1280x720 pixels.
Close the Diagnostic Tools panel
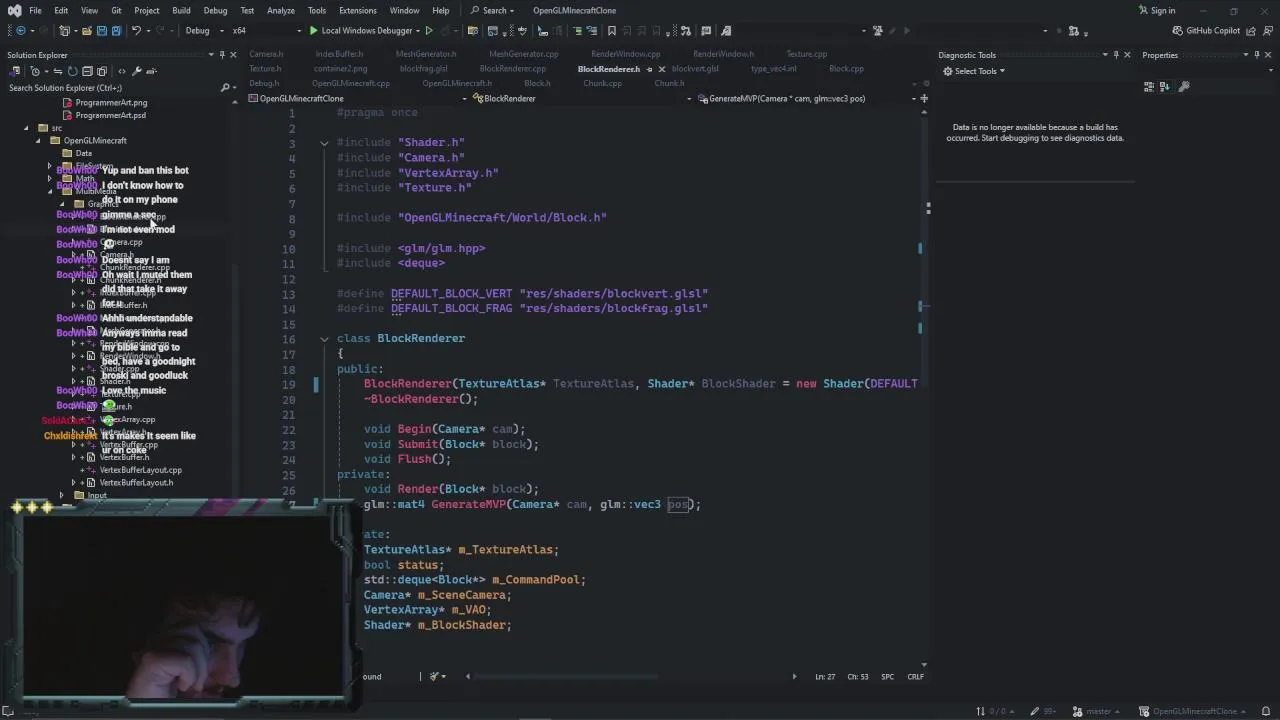[x=1127, y=55]
